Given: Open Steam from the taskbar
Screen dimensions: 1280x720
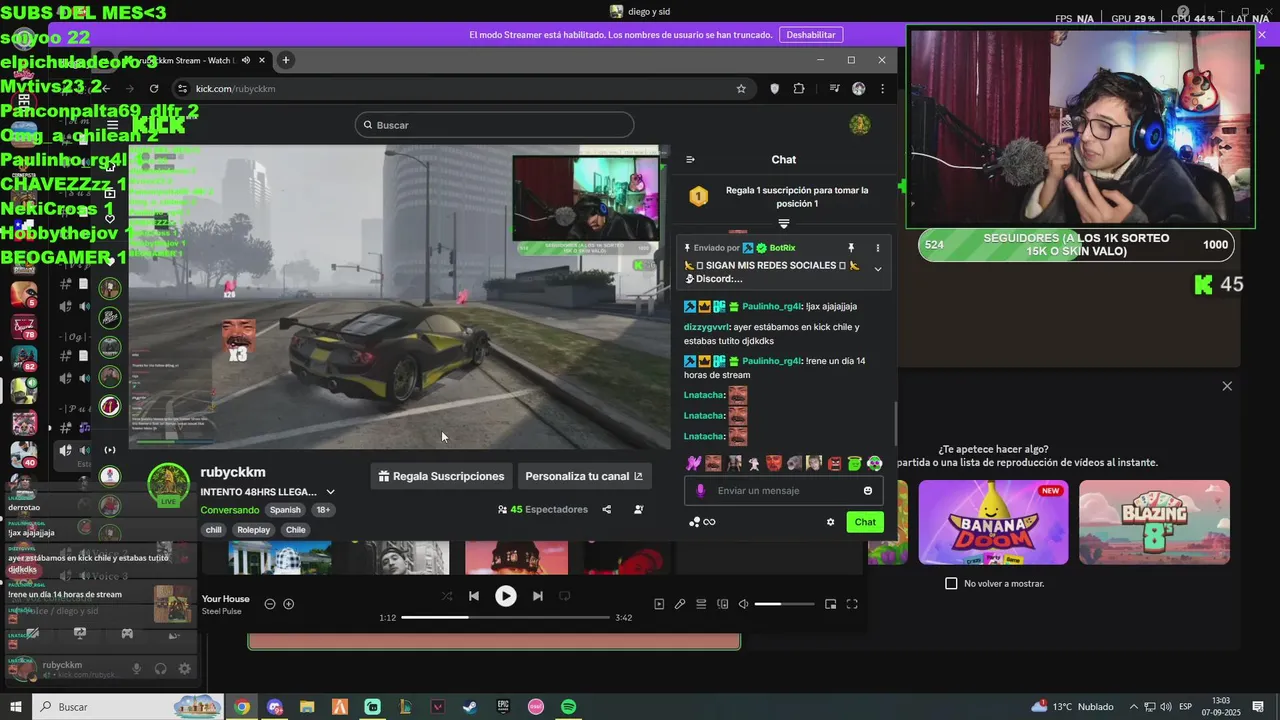Looking at the screenshot, I should pos(470,707).
